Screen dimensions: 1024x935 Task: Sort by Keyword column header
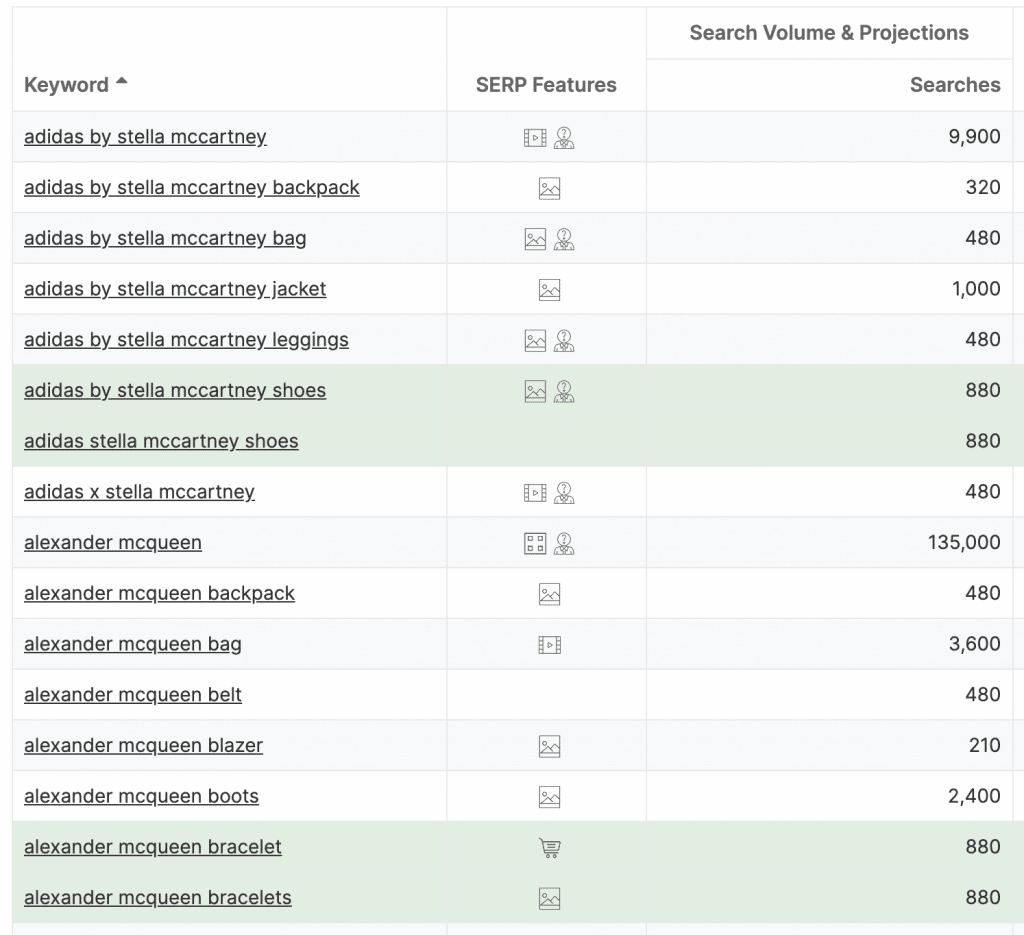66,85
